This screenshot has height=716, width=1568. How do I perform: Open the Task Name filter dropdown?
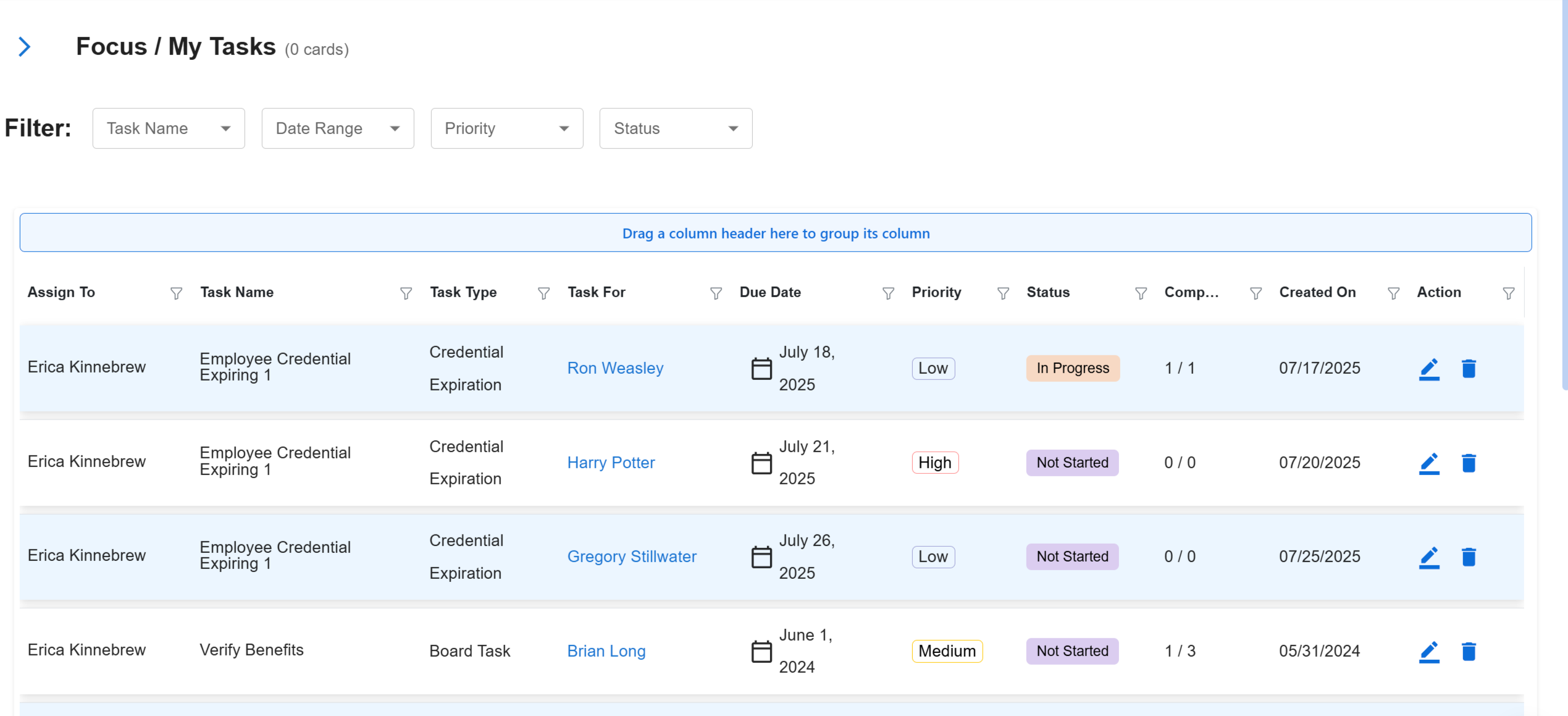tap(169, 128)
